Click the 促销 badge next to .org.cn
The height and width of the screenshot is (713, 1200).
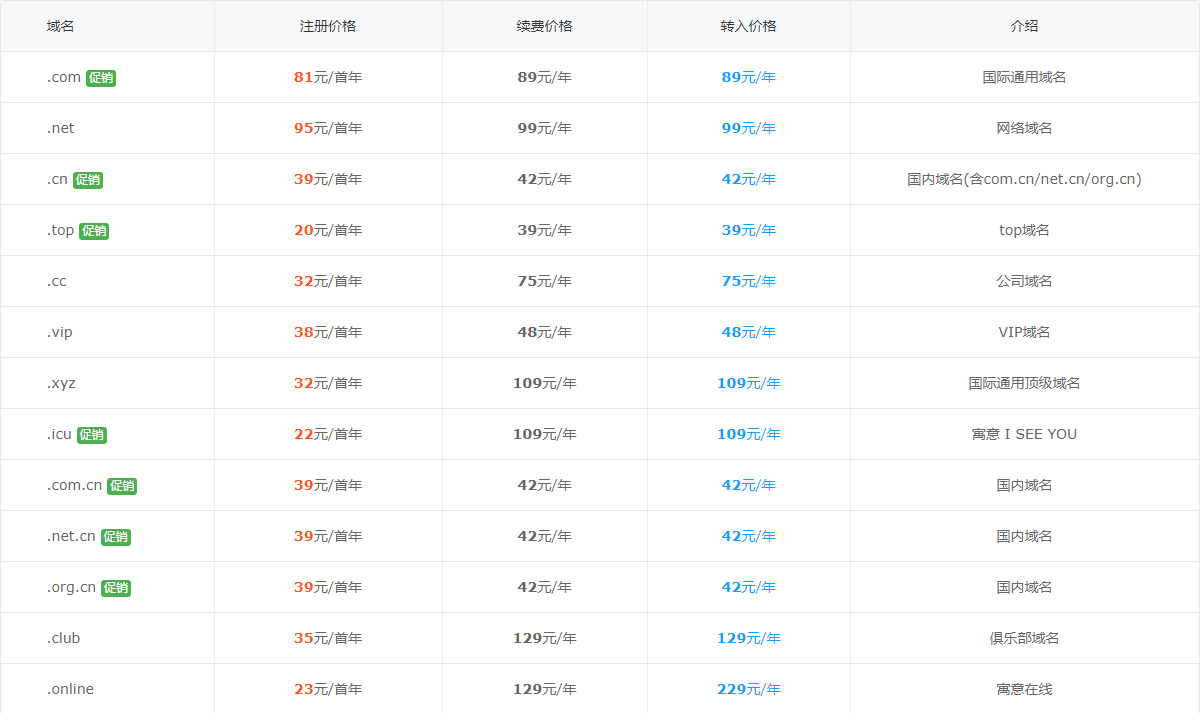pos(116,588)
